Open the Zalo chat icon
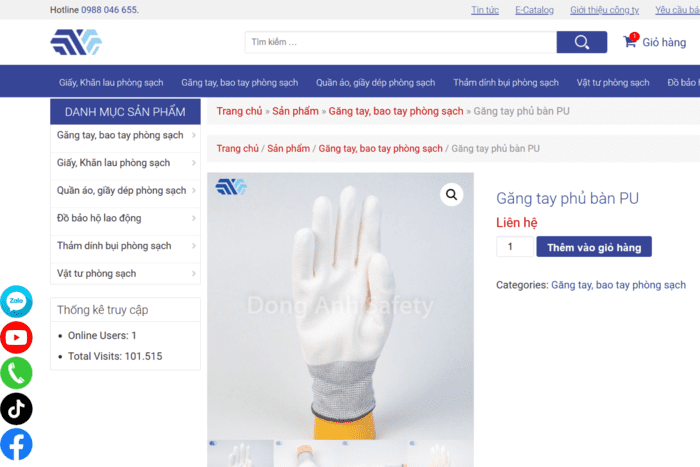The height and width of the screenshot is (467, 700). (x=17, y=301)
